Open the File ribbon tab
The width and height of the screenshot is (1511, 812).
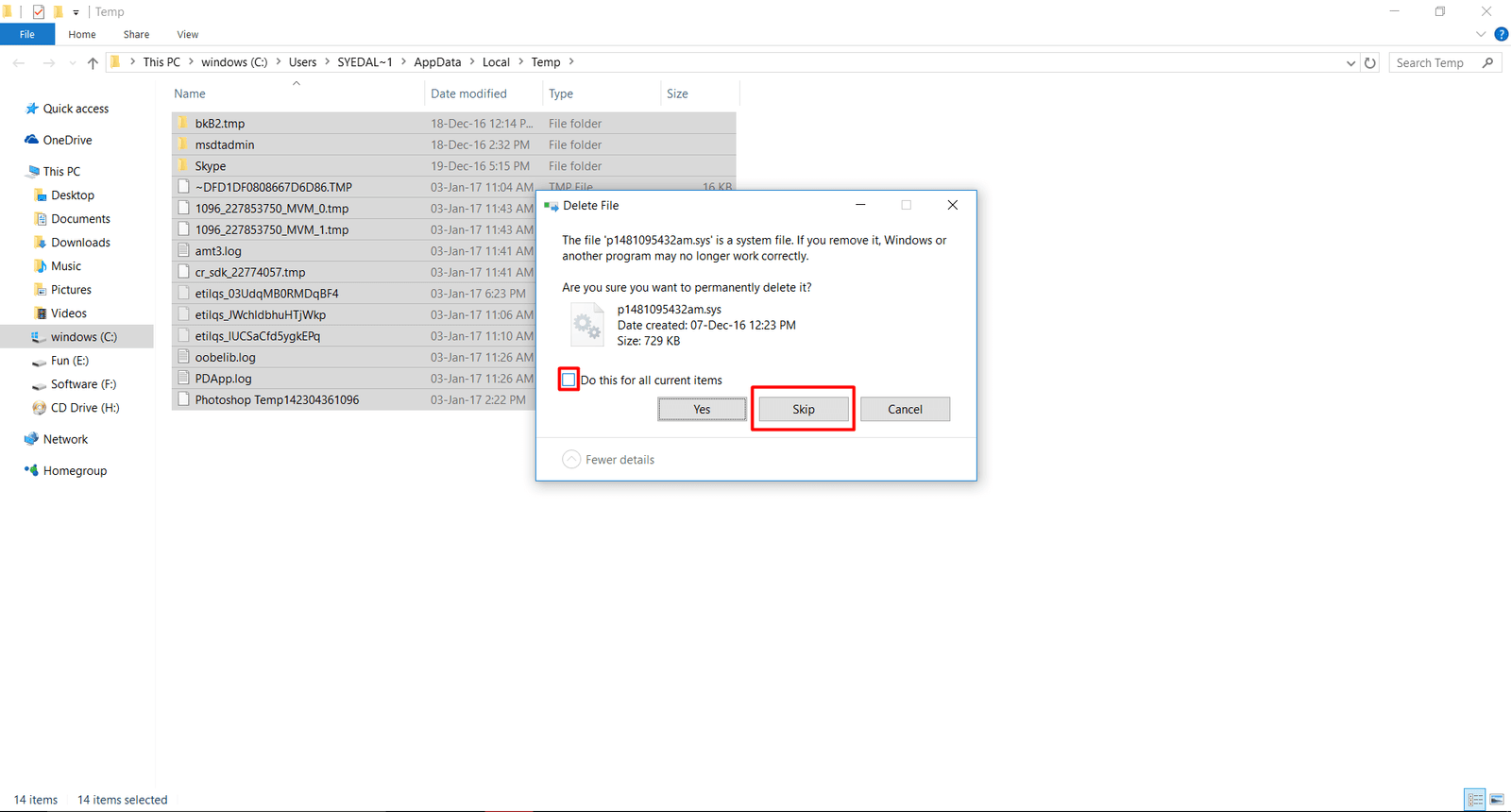pyautogui.click(x=27, y=34)
